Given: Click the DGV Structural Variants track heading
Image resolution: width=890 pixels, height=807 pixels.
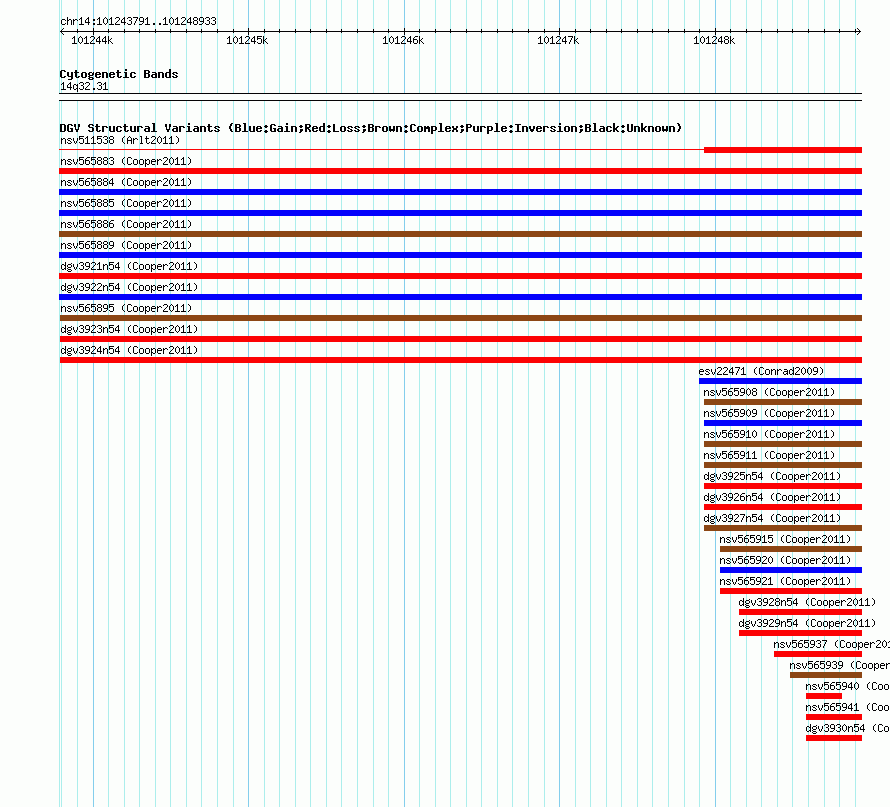Looking at the screenshot, I should (x=371, y=128).
